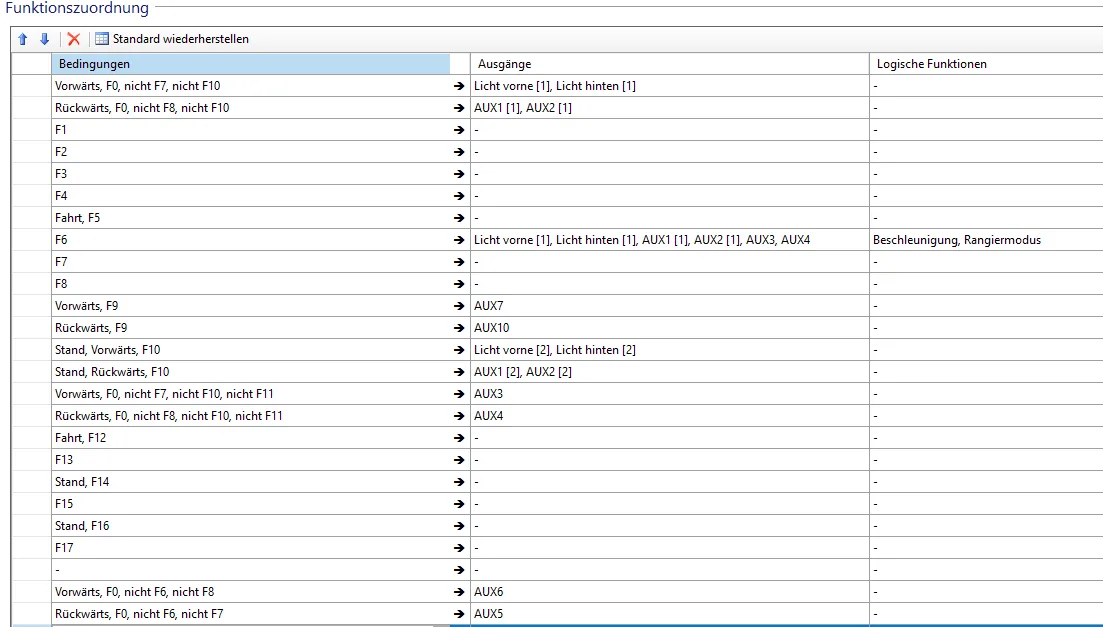Move the selected row down with the blue down arrow
This screenshot has height=627, width=1103.
(x=44, y=39)
